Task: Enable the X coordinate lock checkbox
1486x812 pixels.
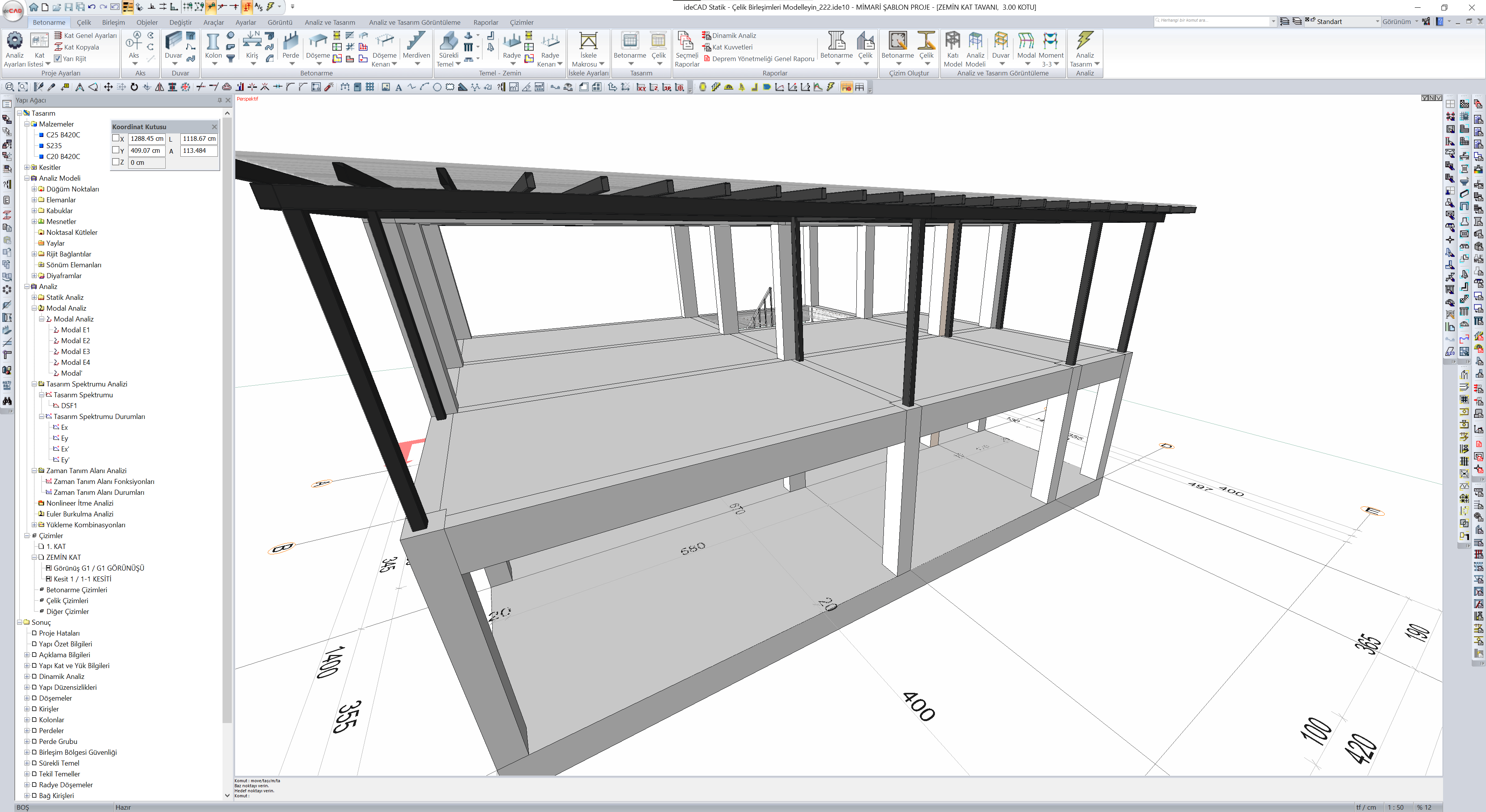Action: [116, 138]
